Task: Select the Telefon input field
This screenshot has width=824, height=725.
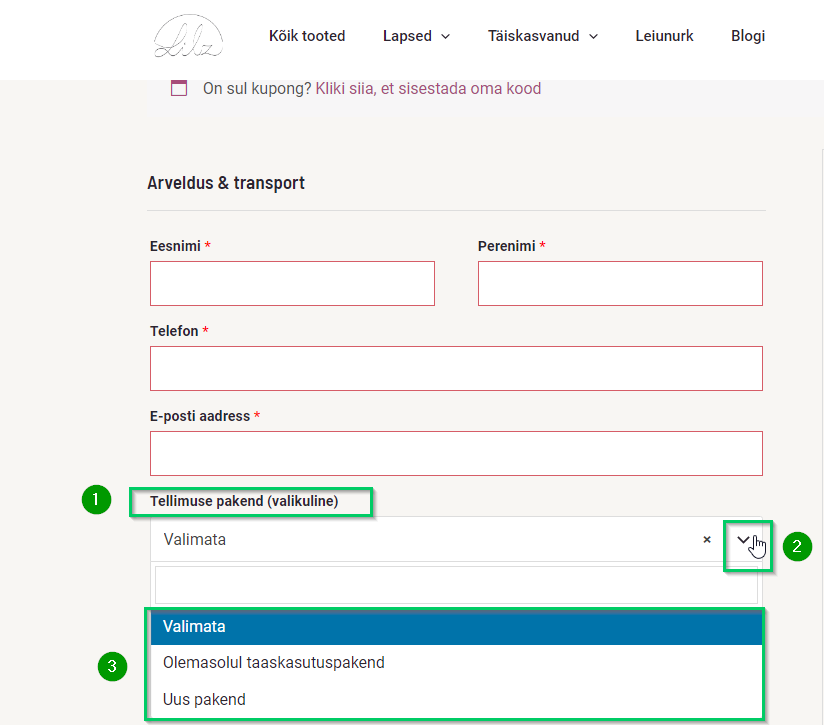Action: (456, 368)
